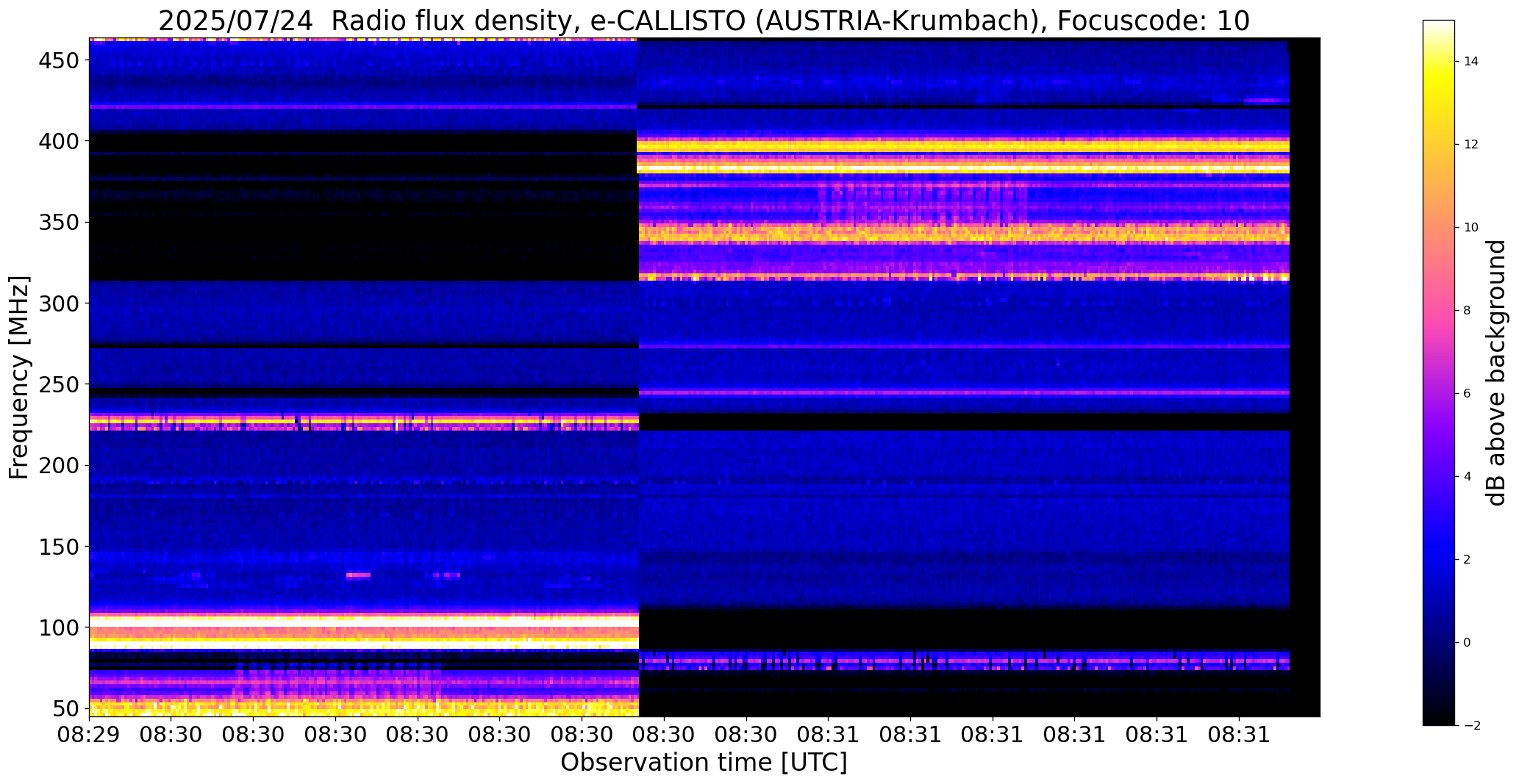The width and height of the screenshot is (1519, 784).
Task: Click the 300 frequency tick label
Action: pyautogui.click(x=60, y=303)
